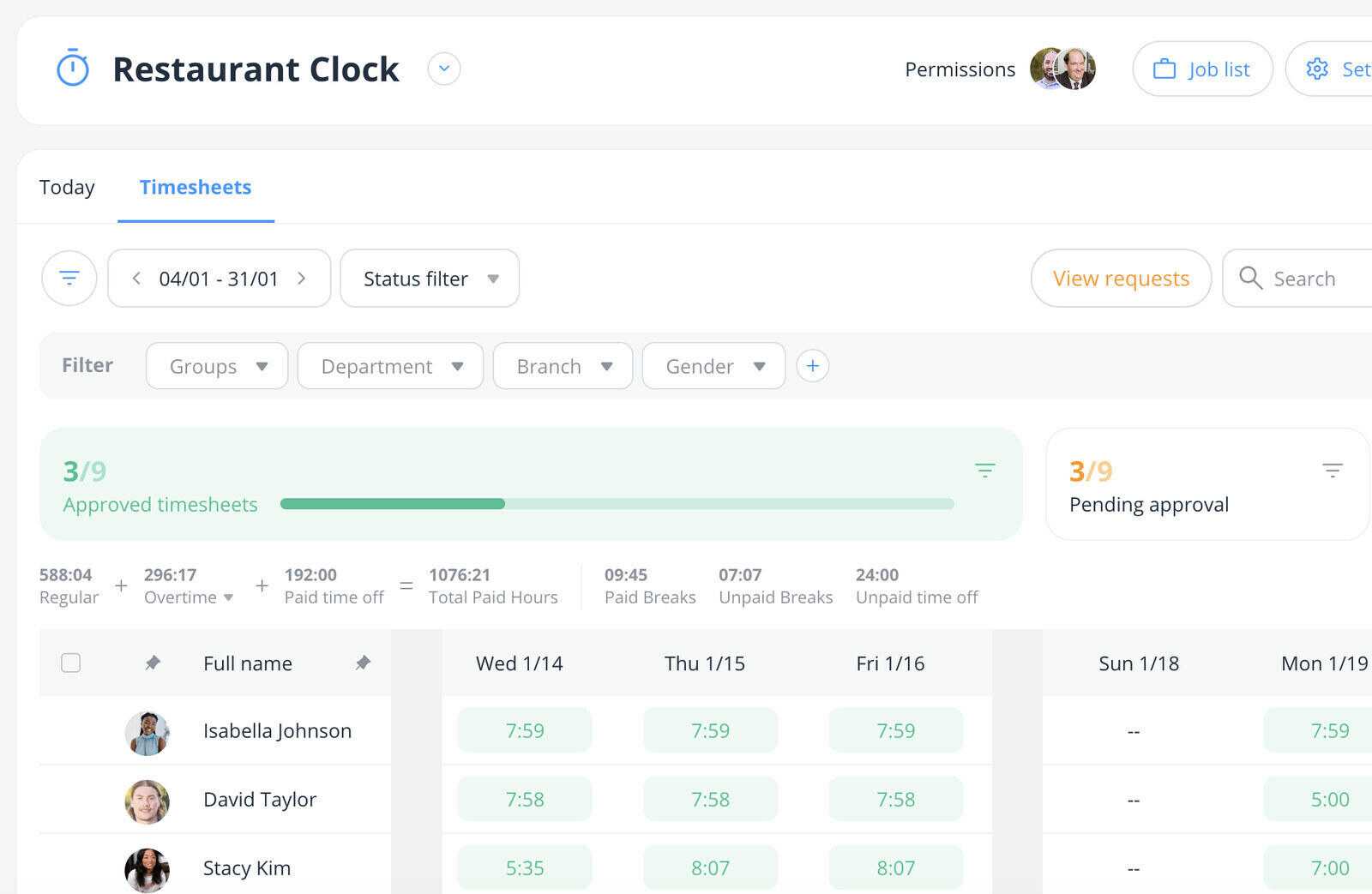The height and width of the screenshot is (894, 1372).
Task: Click the pin icon right of Full name
Action: coord(363,663)
